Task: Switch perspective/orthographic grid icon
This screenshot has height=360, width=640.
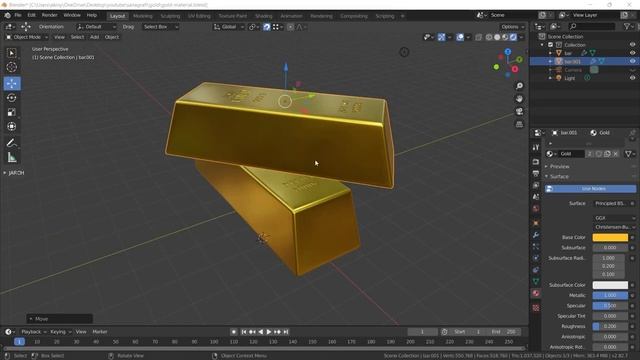Action: click(x=519, y=124)
